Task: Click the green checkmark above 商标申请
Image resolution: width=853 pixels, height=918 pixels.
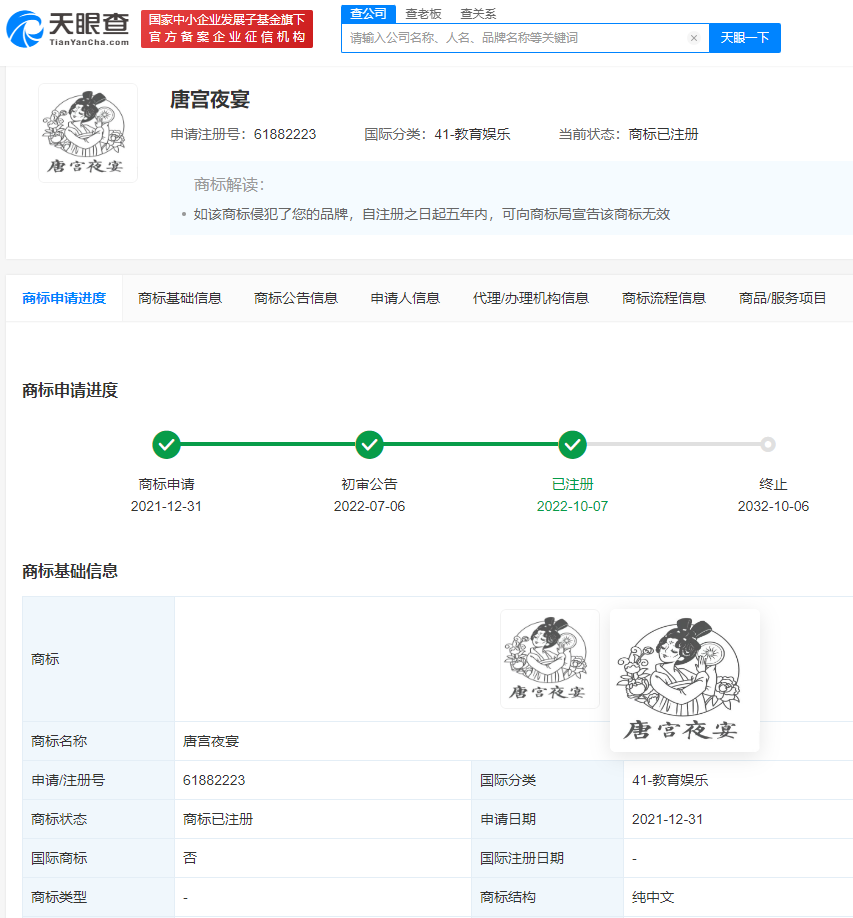Action: pos(169,444)
